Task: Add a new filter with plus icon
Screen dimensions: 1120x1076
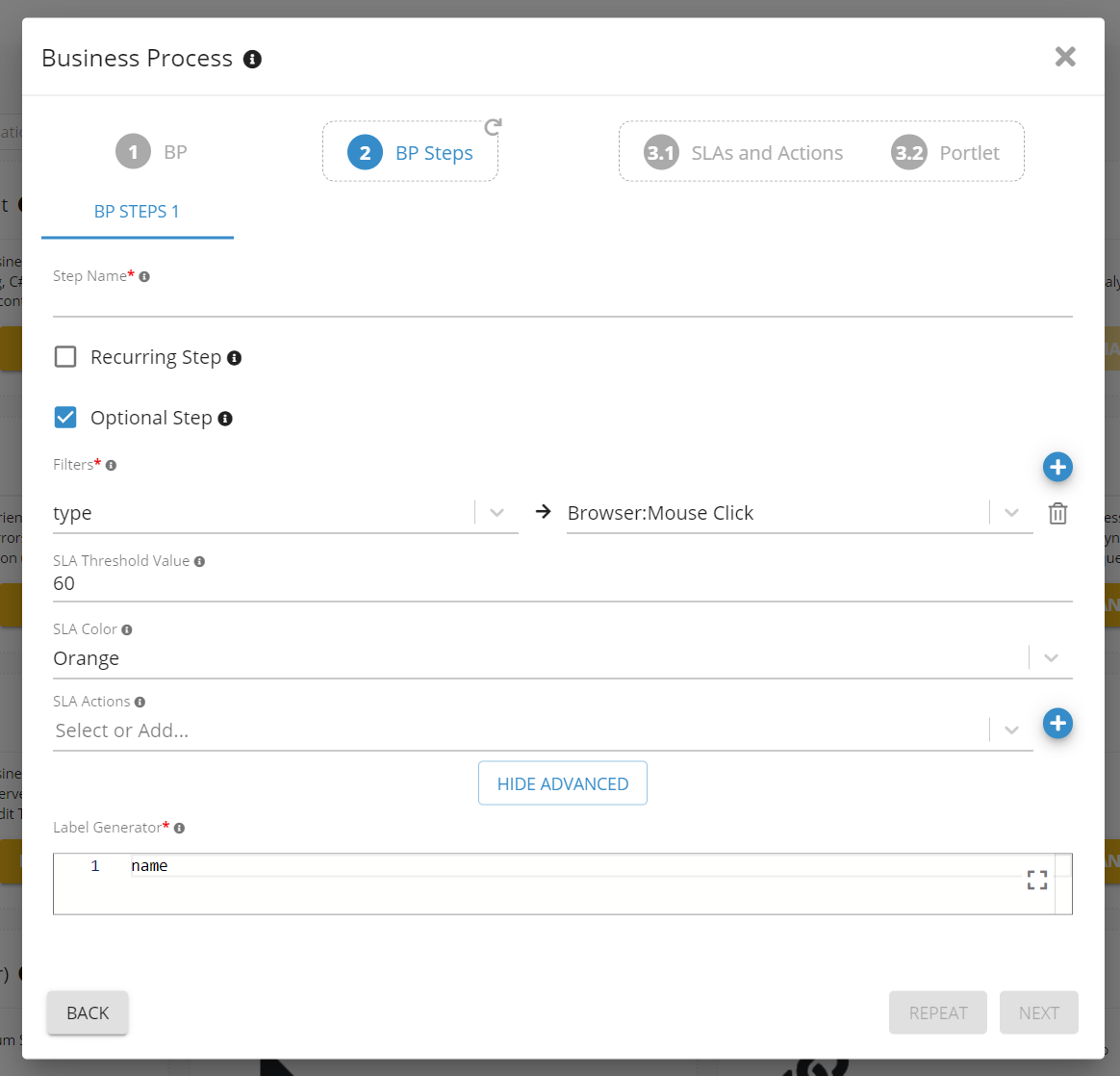Action: coord(1057,468)
